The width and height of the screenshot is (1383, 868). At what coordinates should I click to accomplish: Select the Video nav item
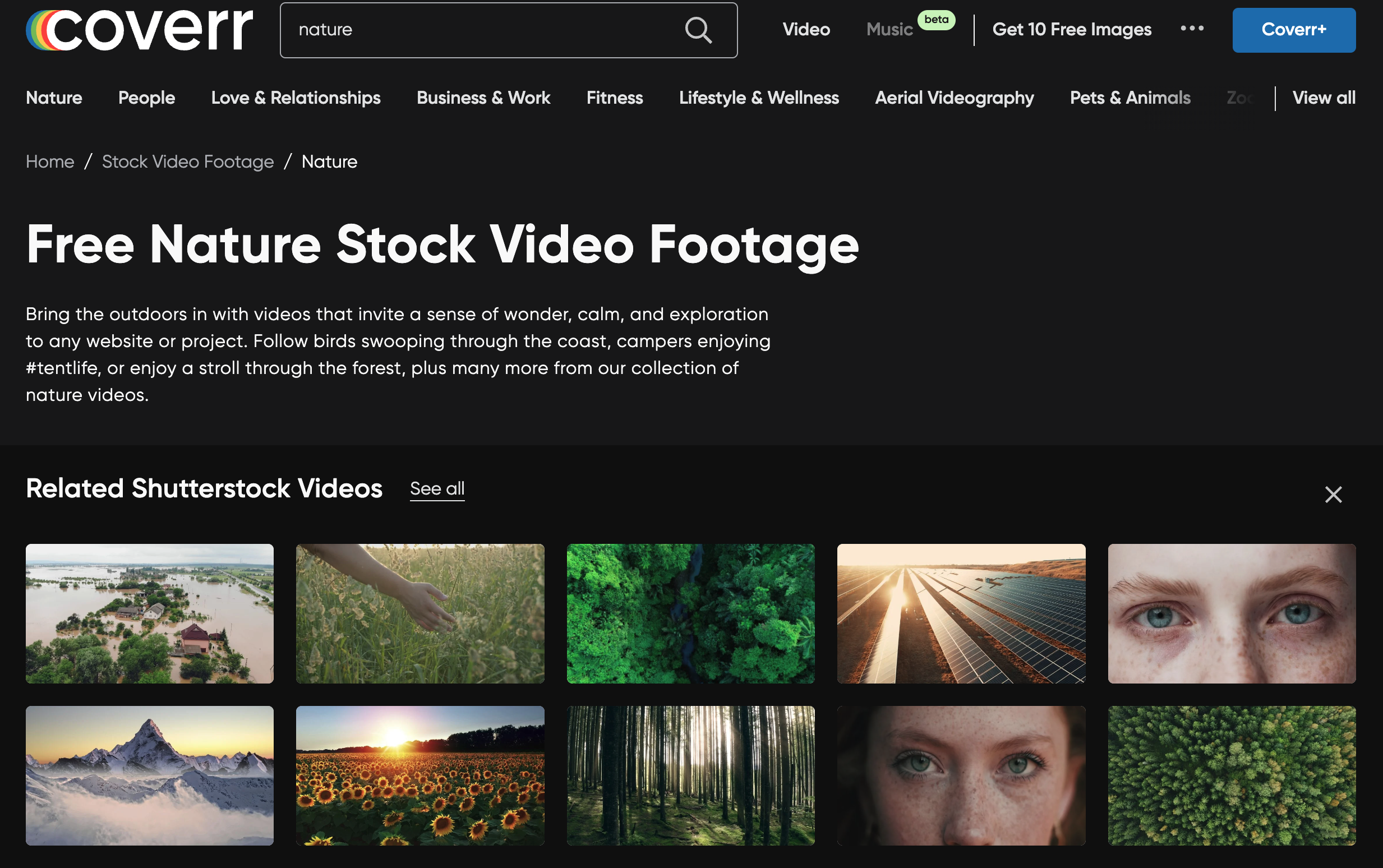click(806, 29)
